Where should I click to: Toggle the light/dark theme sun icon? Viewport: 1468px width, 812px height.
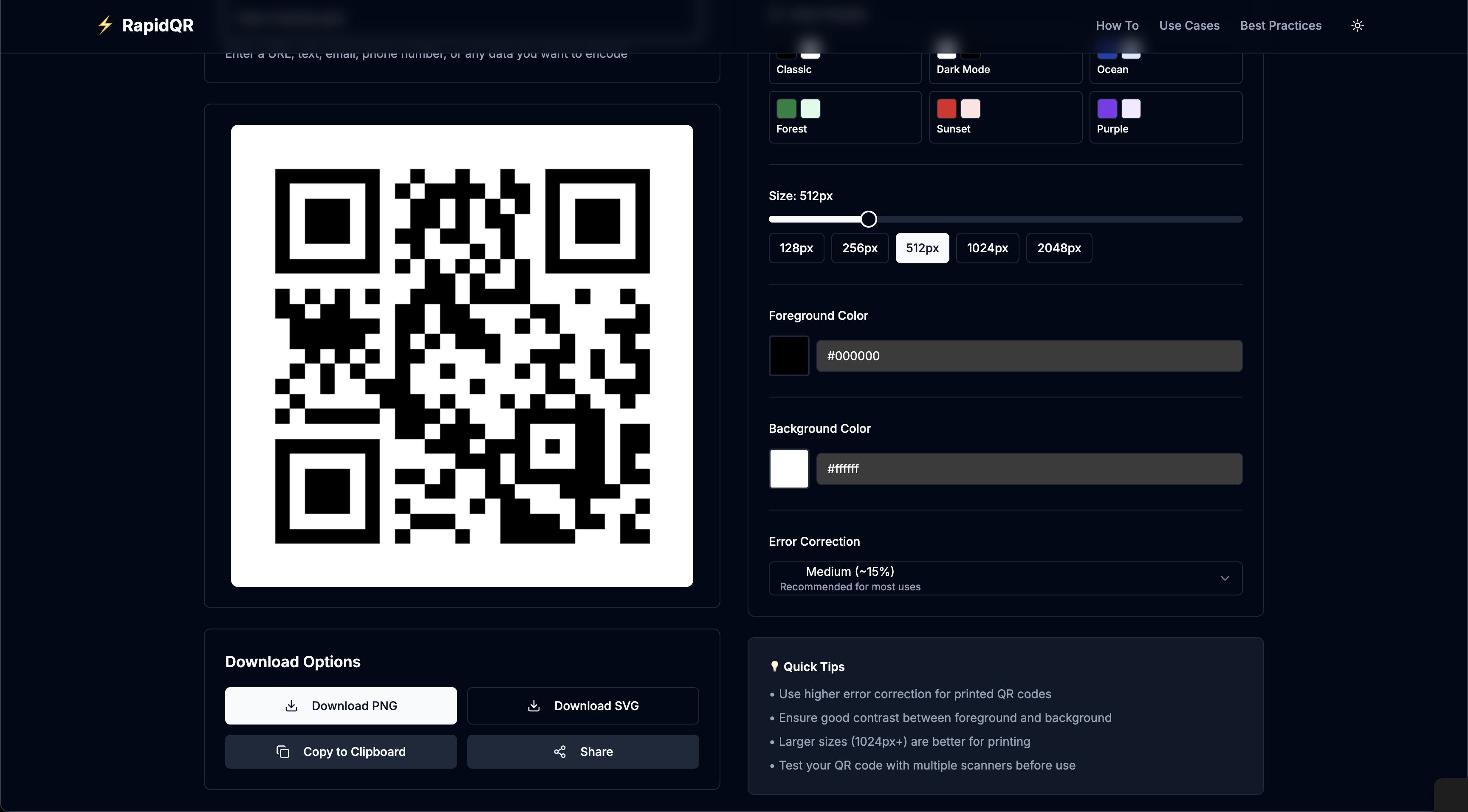pyautogui.click(x=1358, y=25)
